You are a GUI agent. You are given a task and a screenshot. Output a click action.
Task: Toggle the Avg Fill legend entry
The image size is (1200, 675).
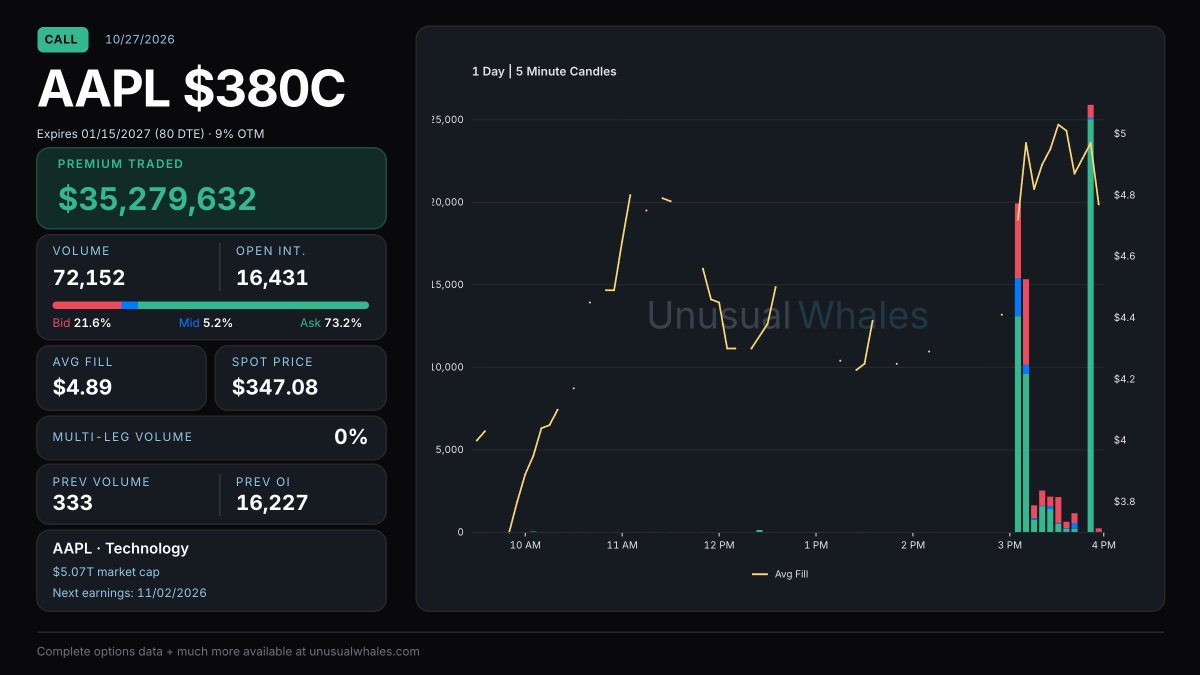click(x=781, y=574)
